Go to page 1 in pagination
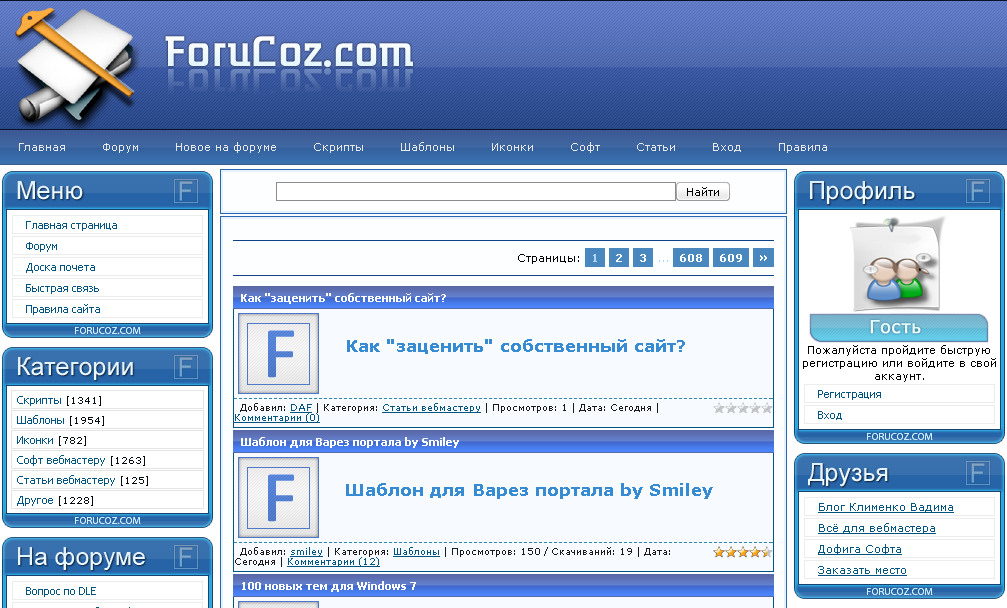Image resolution: width=1007 pixels, height=608 pixels. [595, 258]
